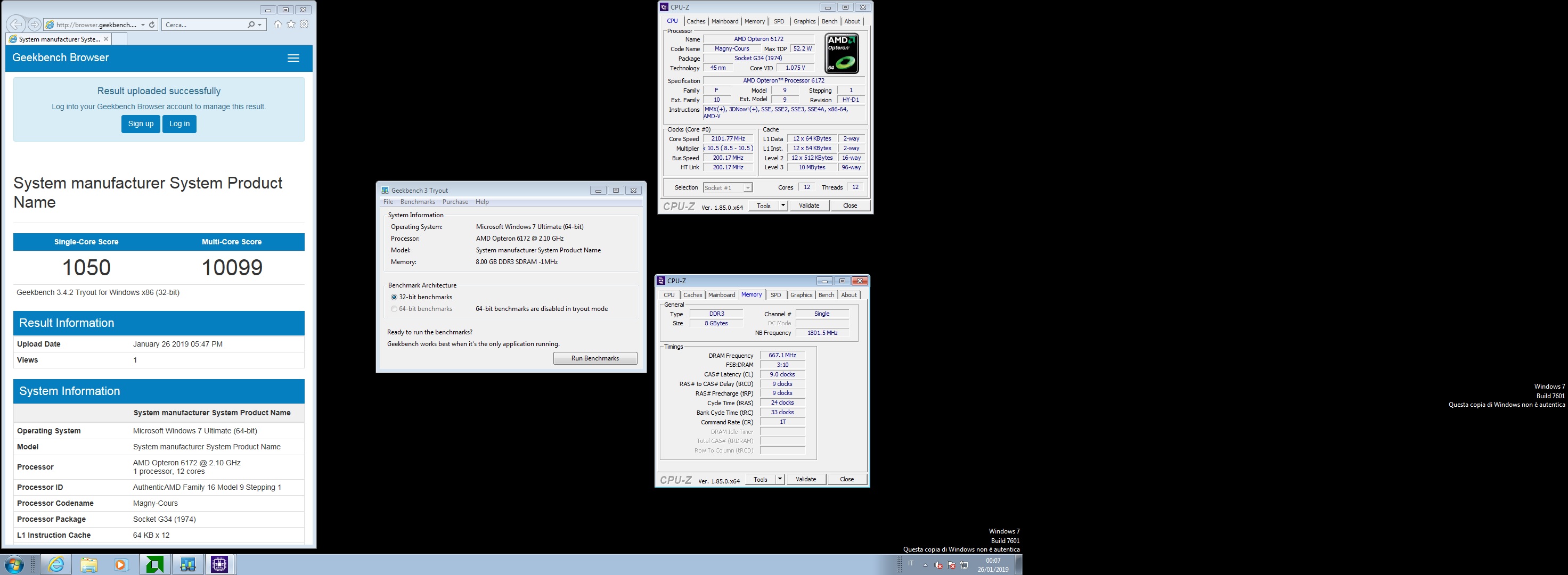Open the Purchase menu

pos(455,202)
